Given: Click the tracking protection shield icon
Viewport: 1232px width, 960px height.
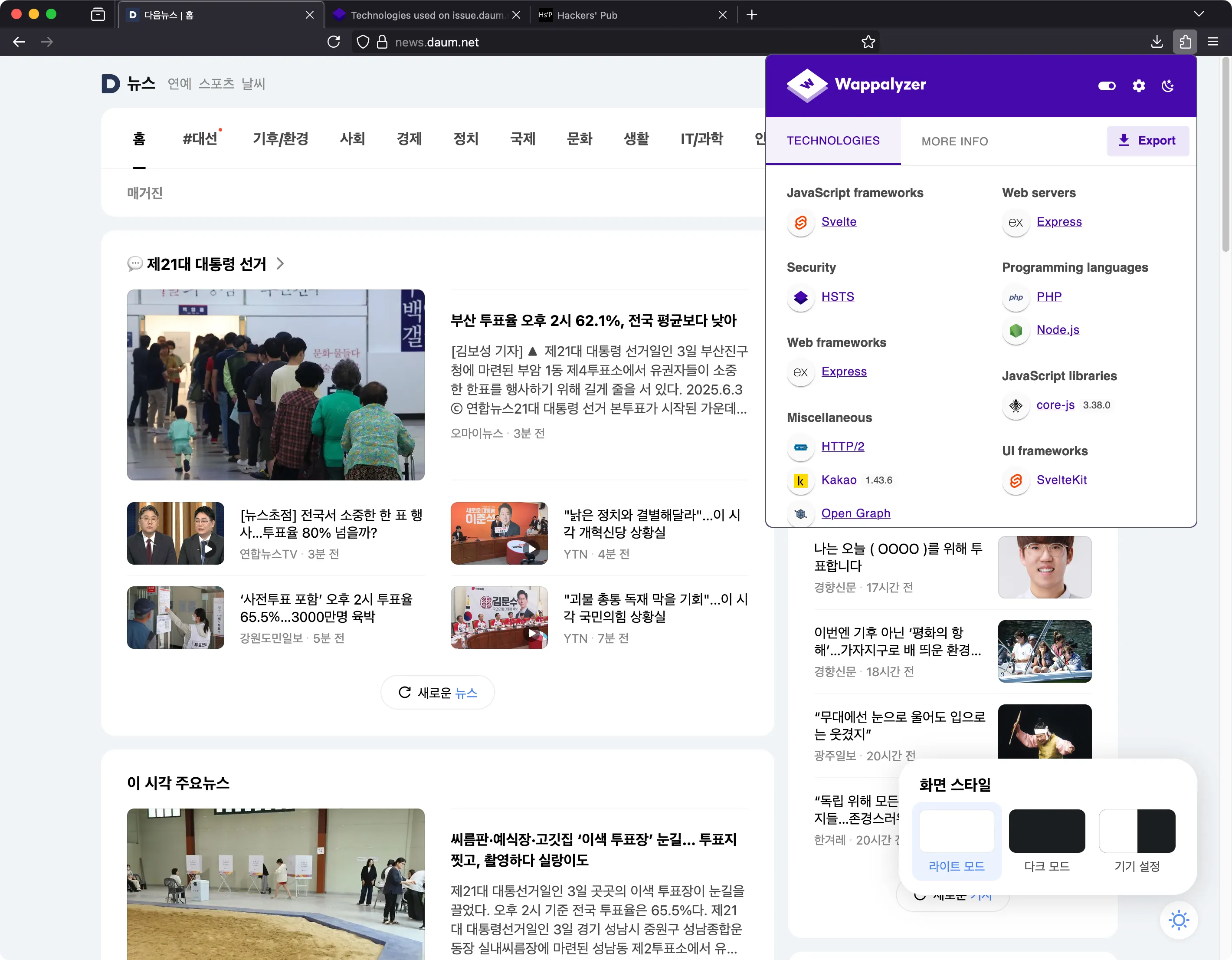Looking at the screenshot, I should (x=363, y=42).
